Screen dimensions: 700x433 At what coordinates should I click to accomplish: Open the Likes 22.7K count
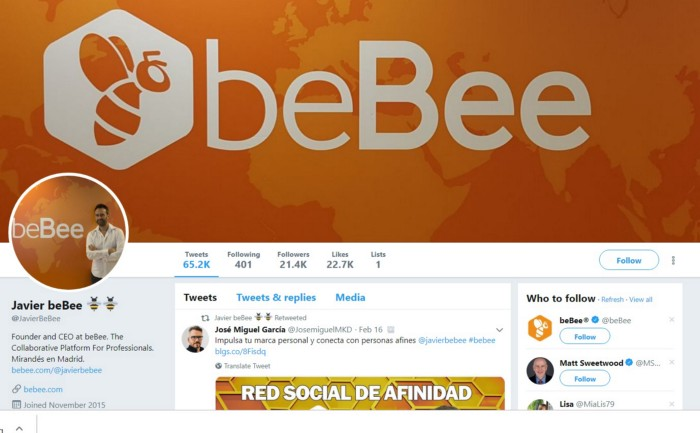tap(340, 260)
